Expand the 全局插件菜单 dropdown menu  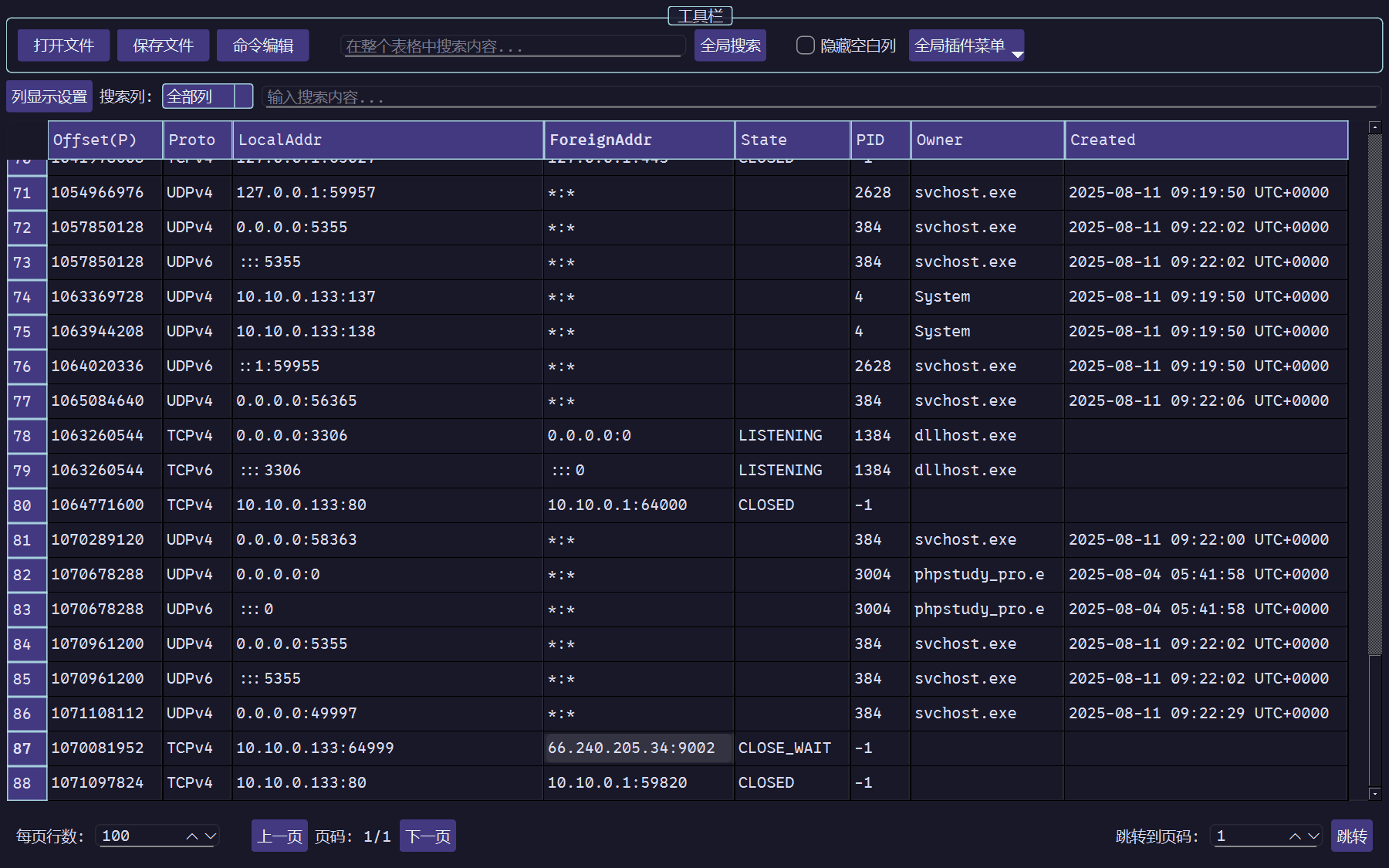(966, 46)
